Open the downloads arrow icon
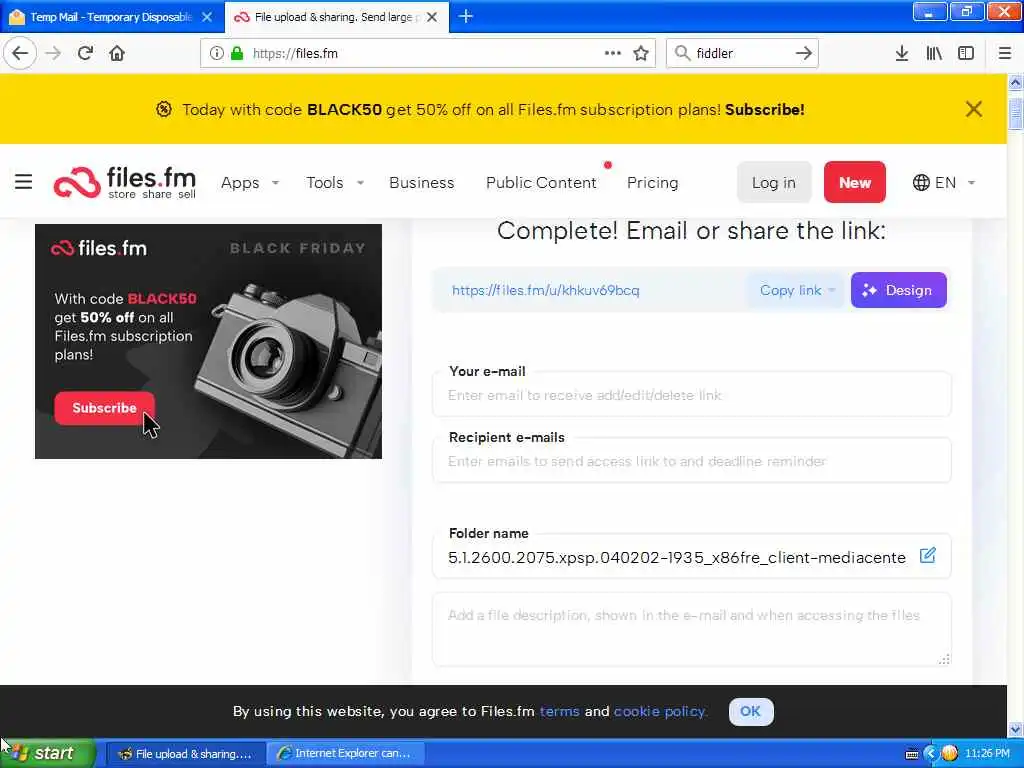Image resolution: width=1024 pixels, height=768 pixels. (901, 54)
